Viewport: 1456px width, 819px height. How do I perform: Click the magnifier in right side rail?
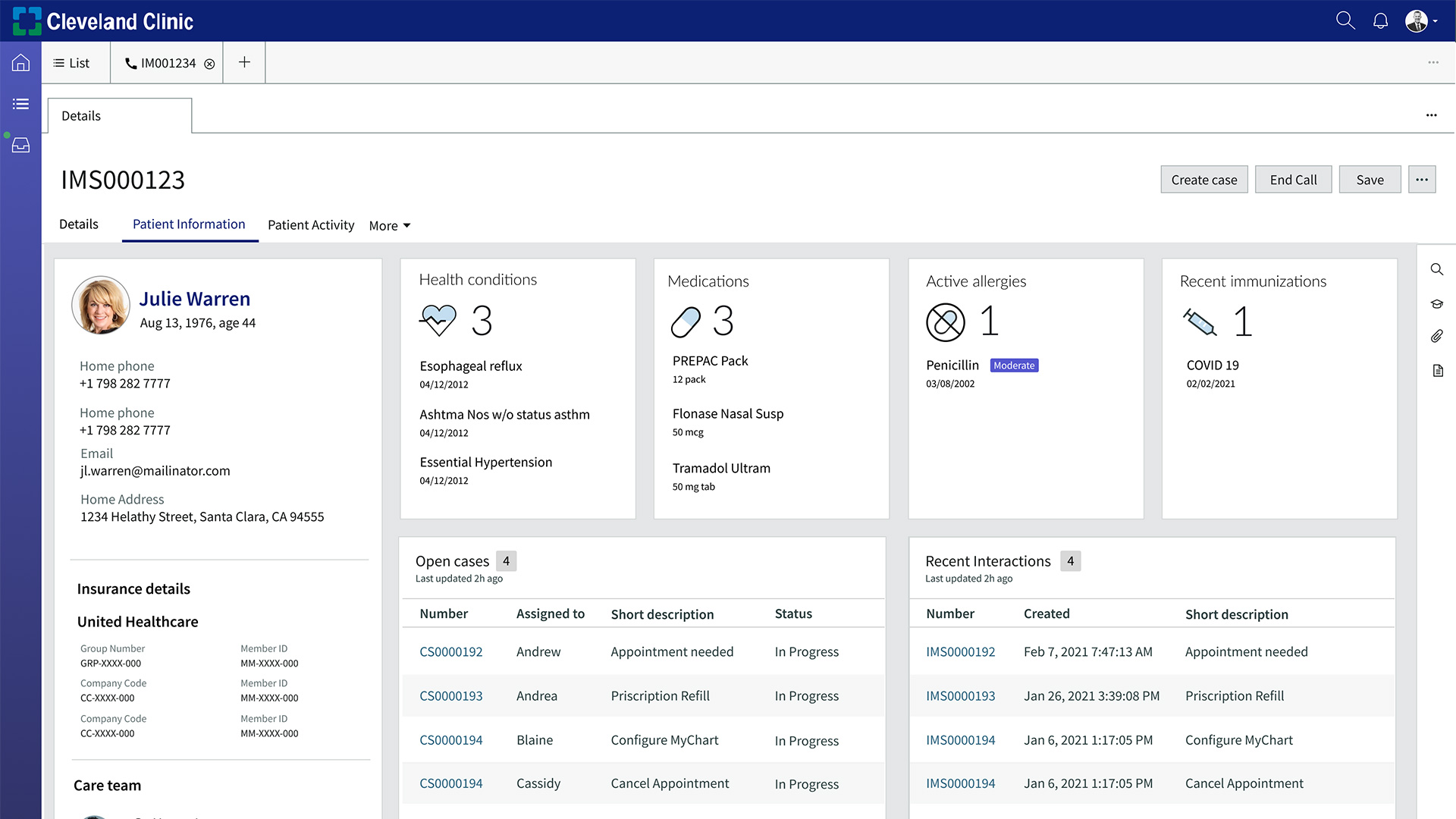click(x=1437, y=269)
